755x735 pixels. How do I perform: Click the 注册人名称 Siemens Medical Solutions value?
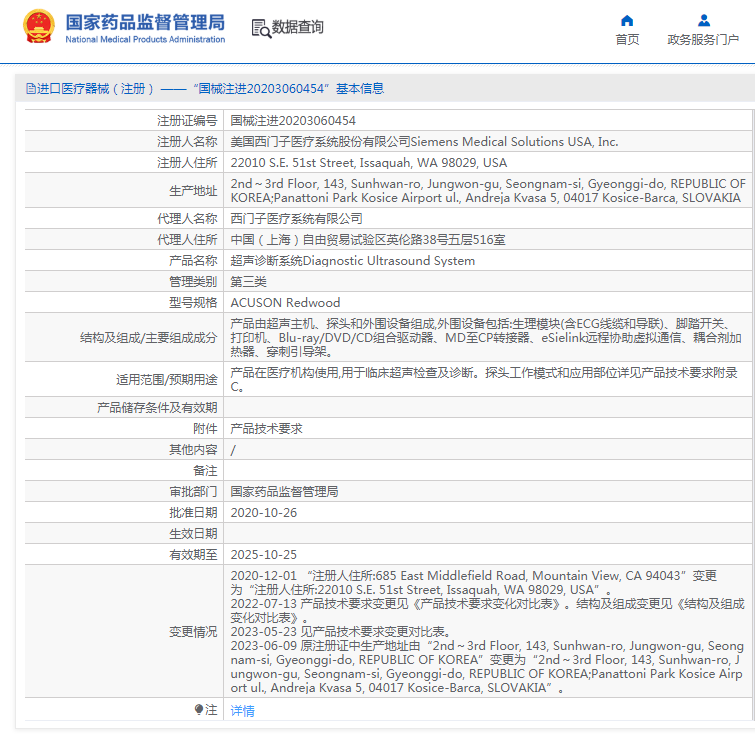424,142
